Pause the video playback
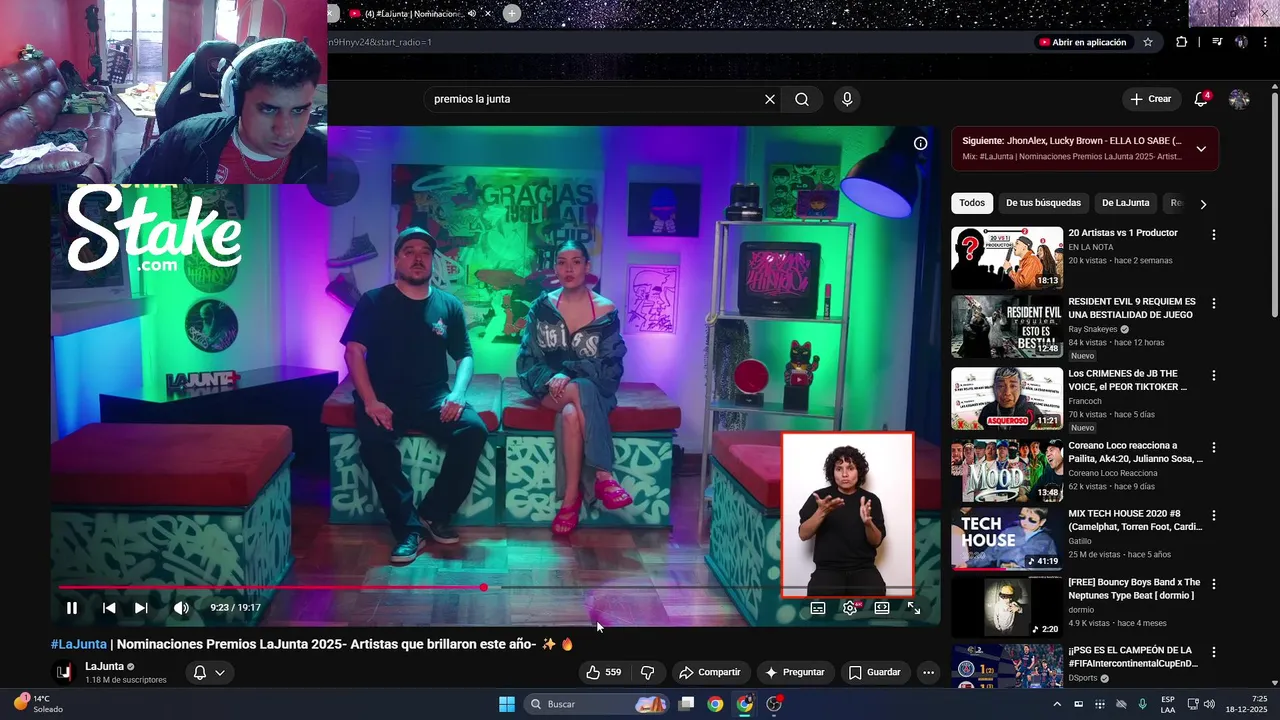 72,608
